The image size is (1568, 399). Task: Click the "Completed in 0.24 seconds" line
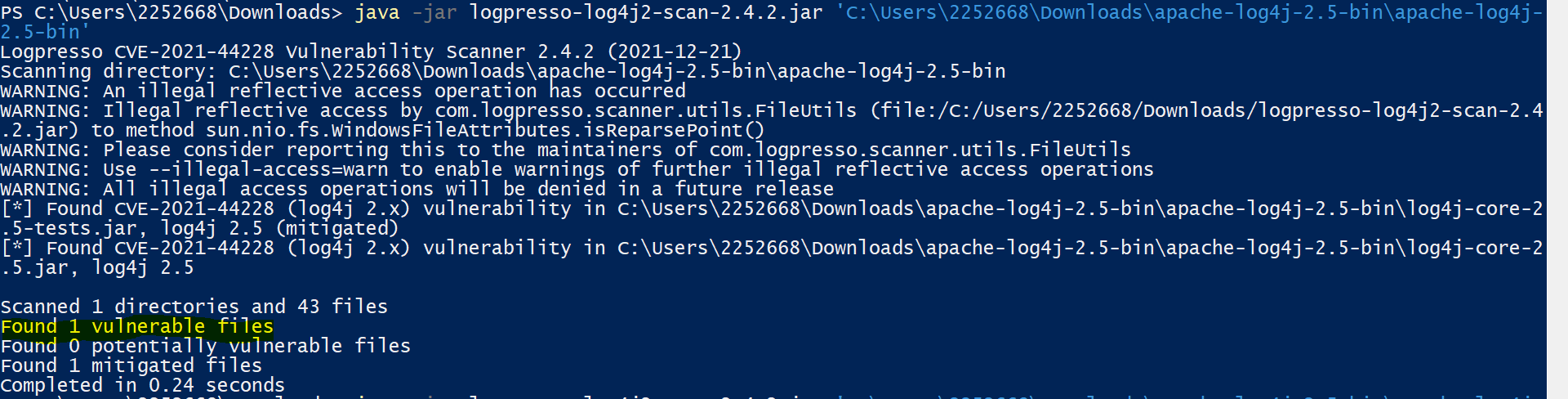coord(142,386)
